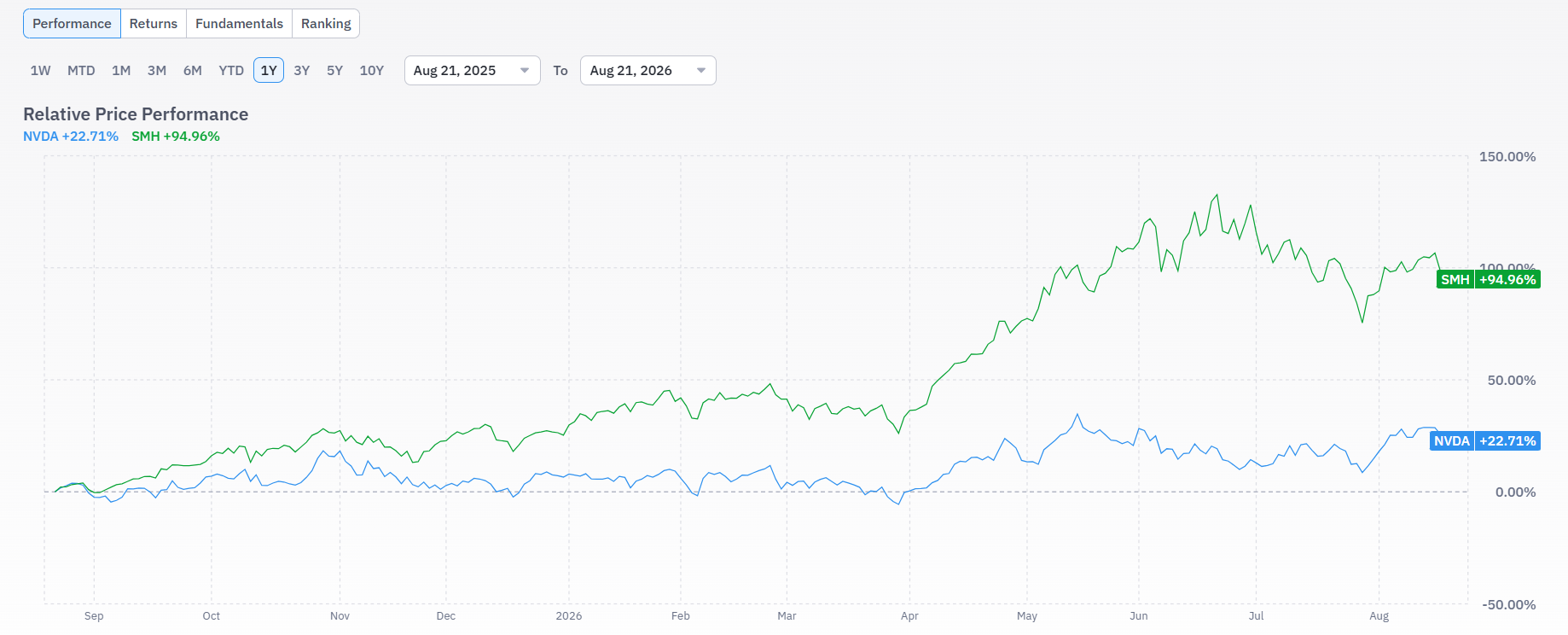
Task: Click the Oct axis label
Action: (x=212, y=616)
